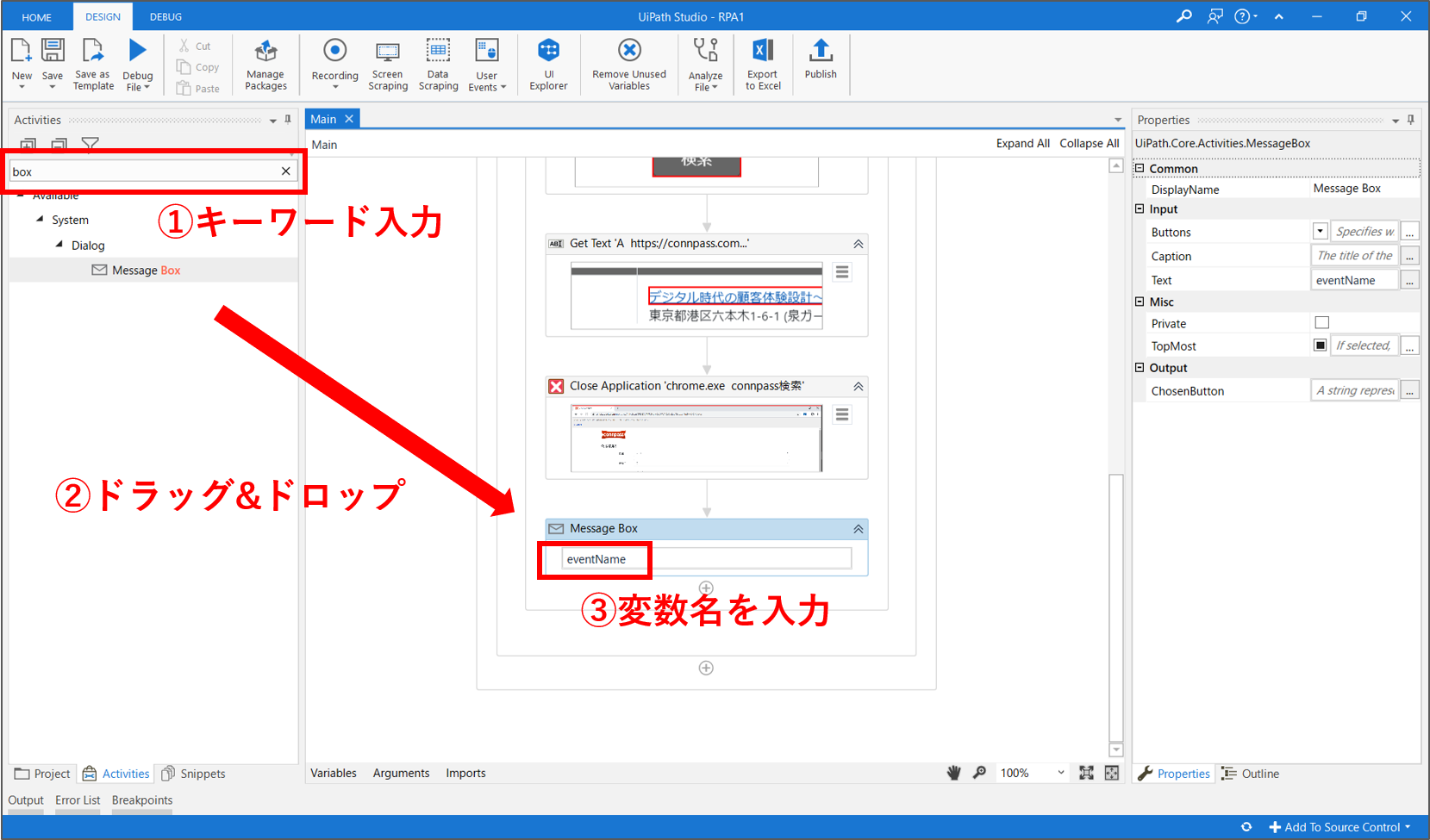This screenshot has width=1430, height=840.
Task: Toggle the TopMost checkbox
Action: [1320, 345]
